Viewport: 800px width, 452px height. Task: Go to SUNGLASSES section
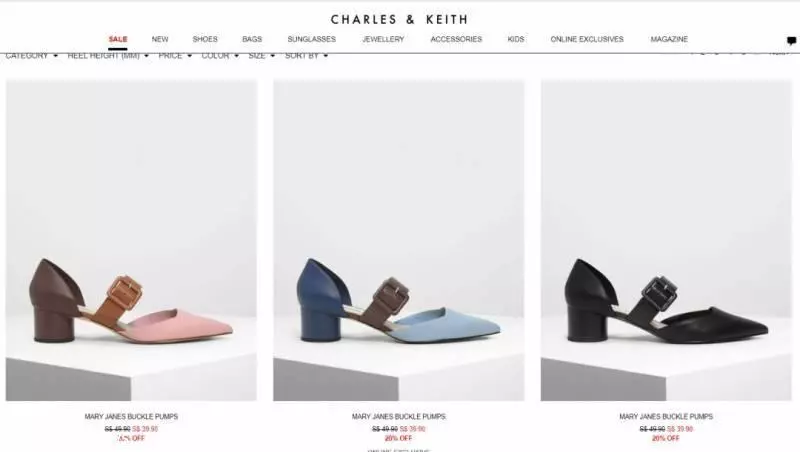312,39
